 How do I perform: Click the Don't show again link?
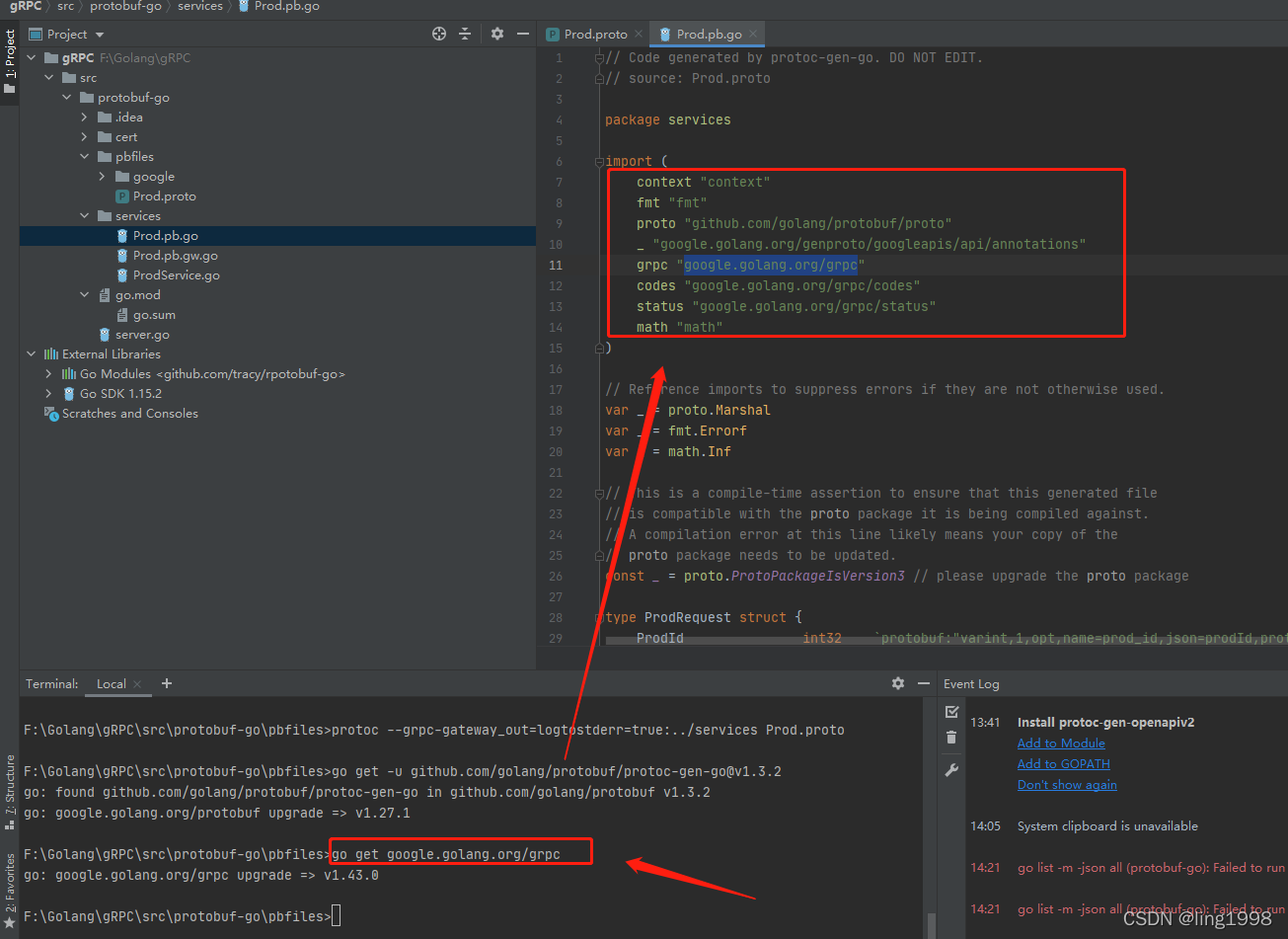coord(1066,784)
